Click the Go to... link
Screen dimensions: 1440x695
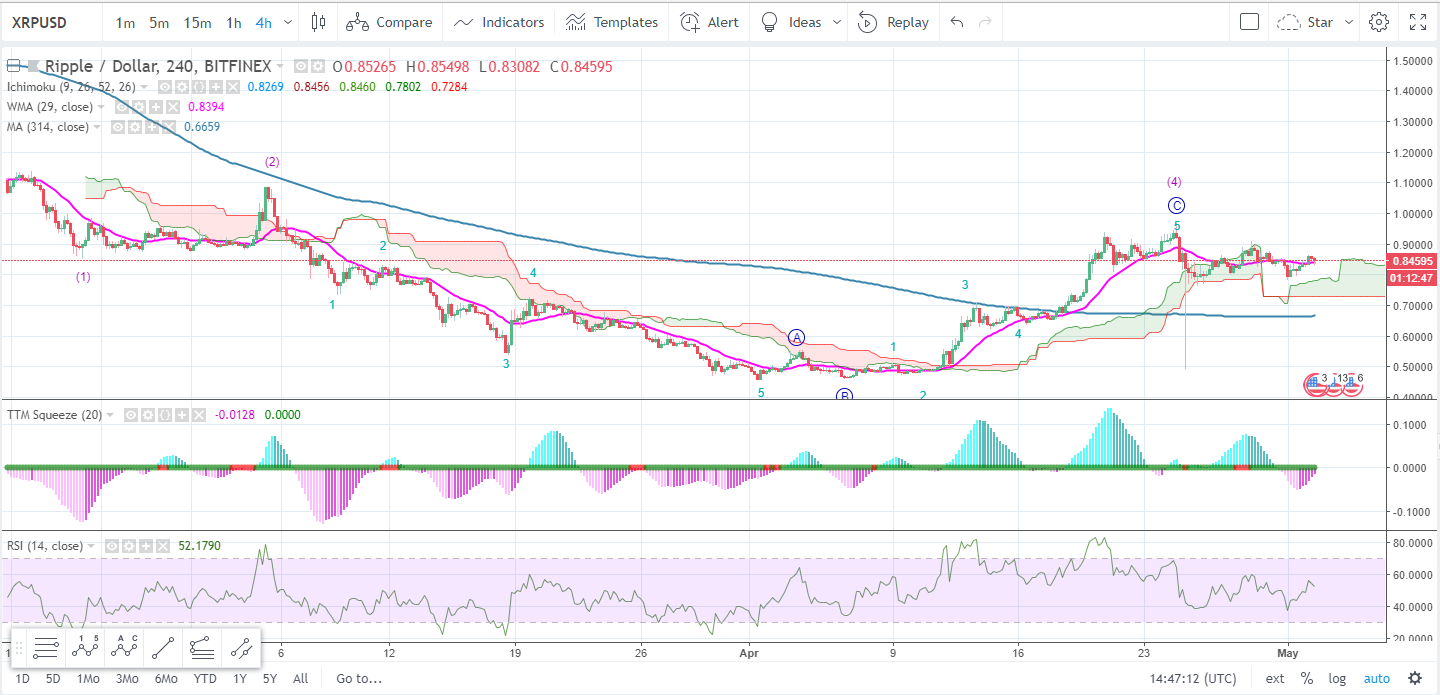[x=357, y=678]
